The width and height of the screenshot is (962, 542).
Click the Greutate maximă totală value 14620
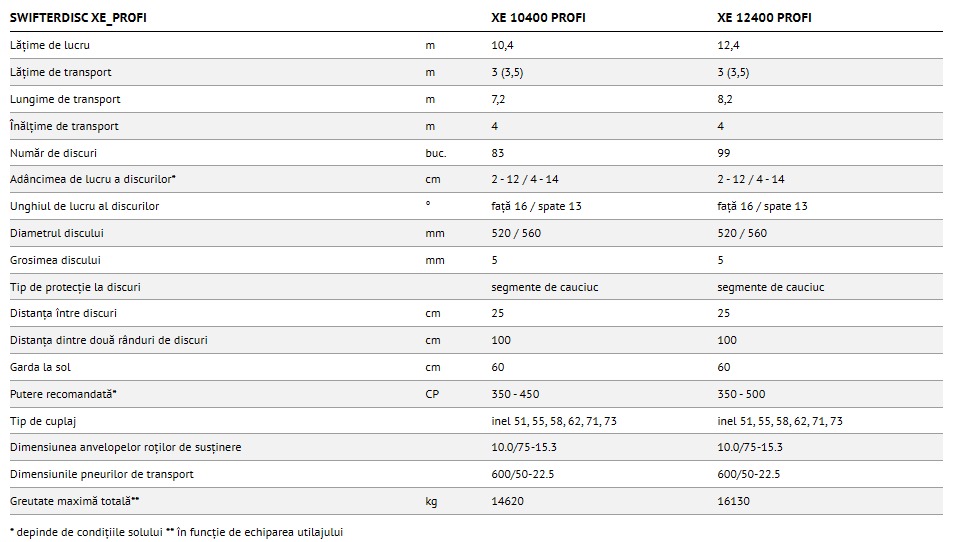tap(508, 501)
